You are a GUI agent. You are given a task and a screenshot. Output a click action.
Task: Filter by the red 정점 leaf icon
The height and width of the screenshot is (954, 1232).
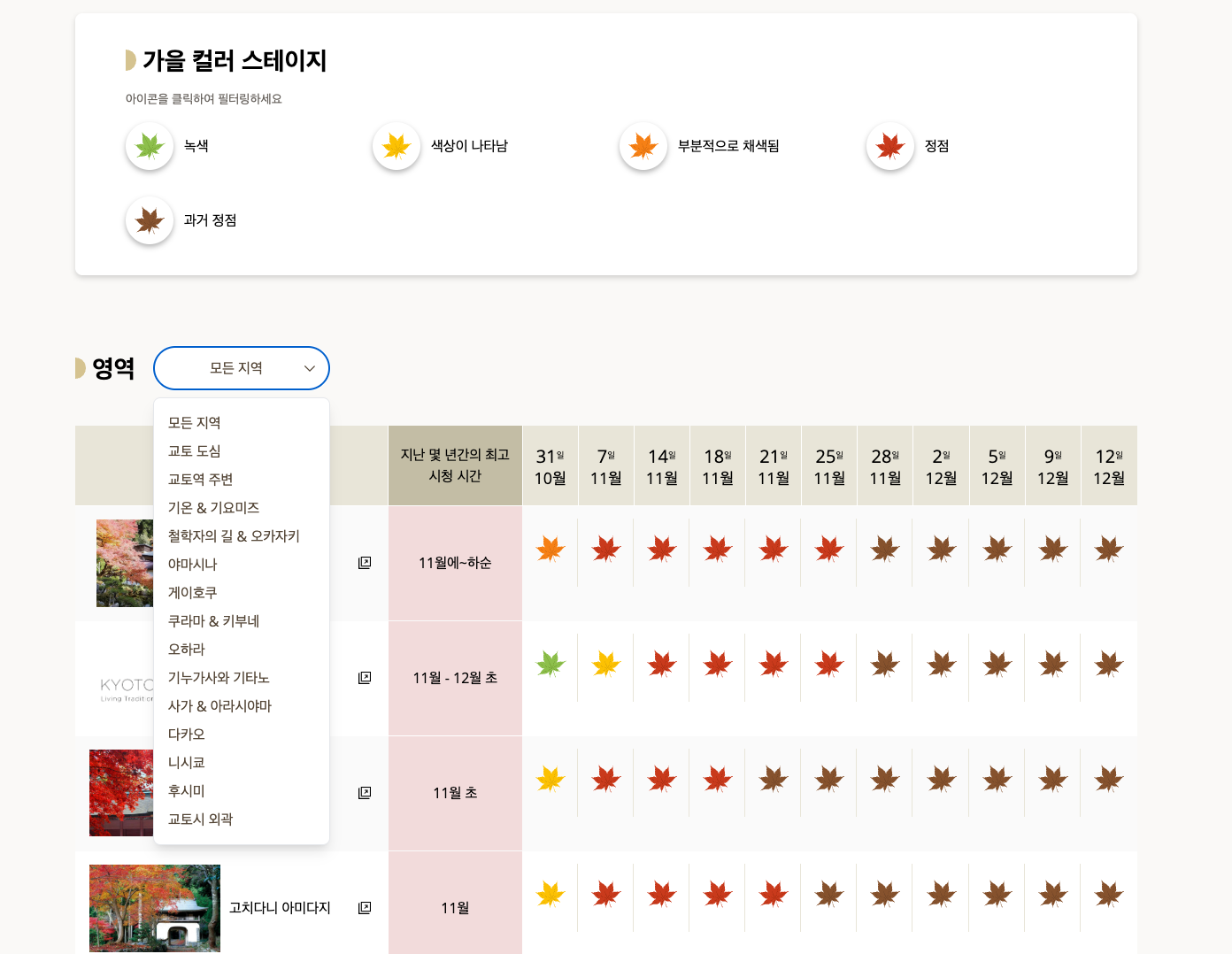click(890, 146)
